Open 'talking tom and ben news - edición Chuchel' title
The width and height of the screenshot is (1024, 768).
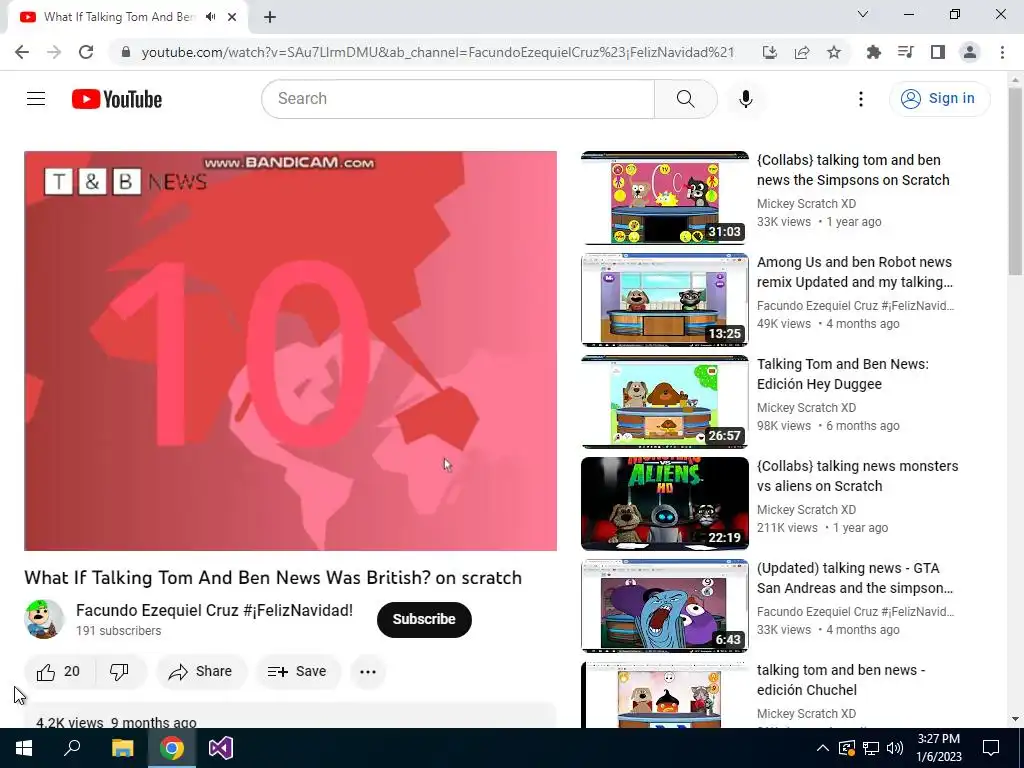[840, 680]
